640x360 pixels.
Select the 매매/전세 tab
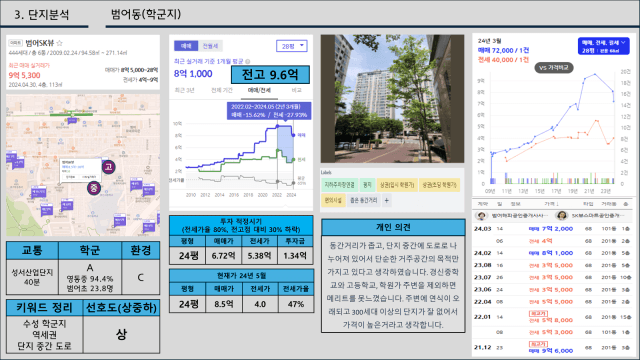pyautogui.click(x=259, y=90)
